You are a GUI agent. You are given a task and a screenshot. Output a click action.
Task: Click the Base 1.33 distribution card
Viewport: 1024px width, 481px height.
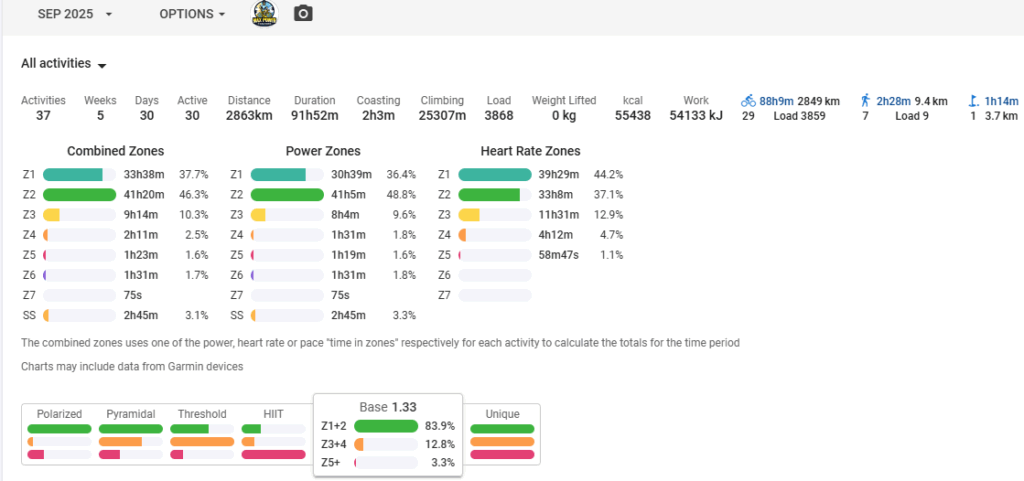click(388, 435)
